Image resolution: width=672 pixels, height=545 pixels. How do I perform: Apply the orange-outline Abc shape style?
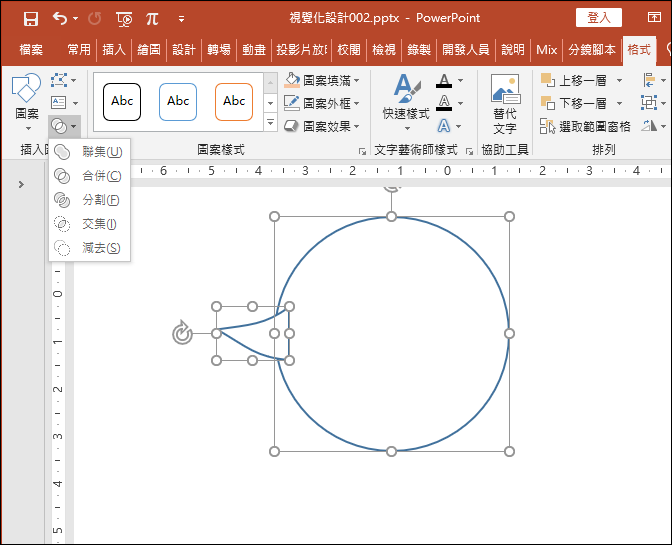[x=234, y=102]
